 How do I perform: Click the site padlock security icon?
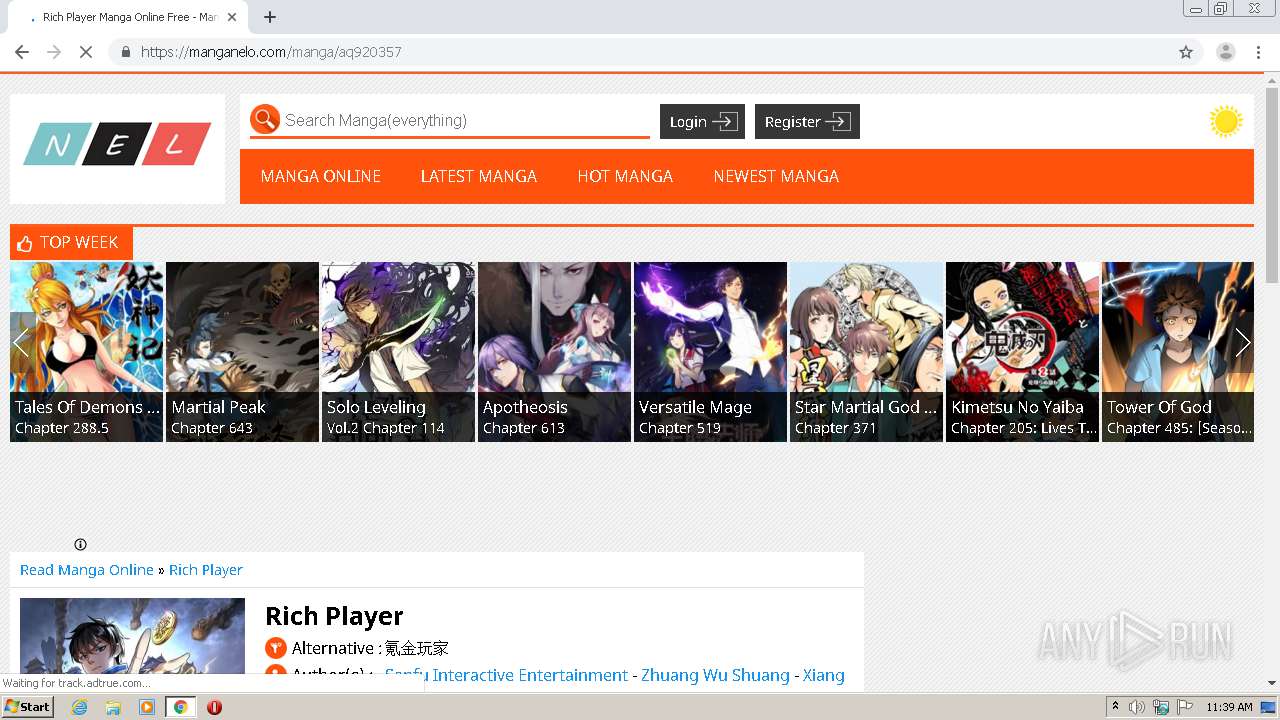(x=125, y=52)
